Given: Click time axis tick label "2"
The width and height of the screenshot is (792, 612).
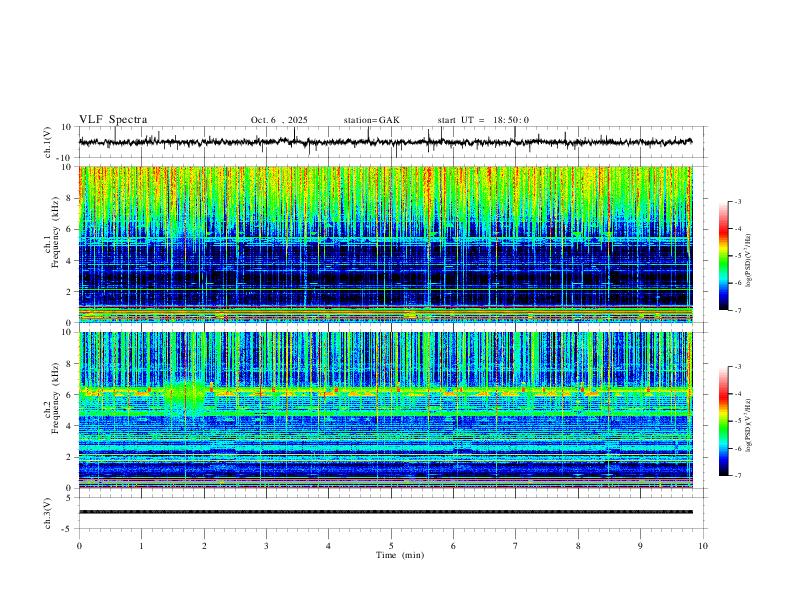Looking at the screenshot, I should point(204,546).
